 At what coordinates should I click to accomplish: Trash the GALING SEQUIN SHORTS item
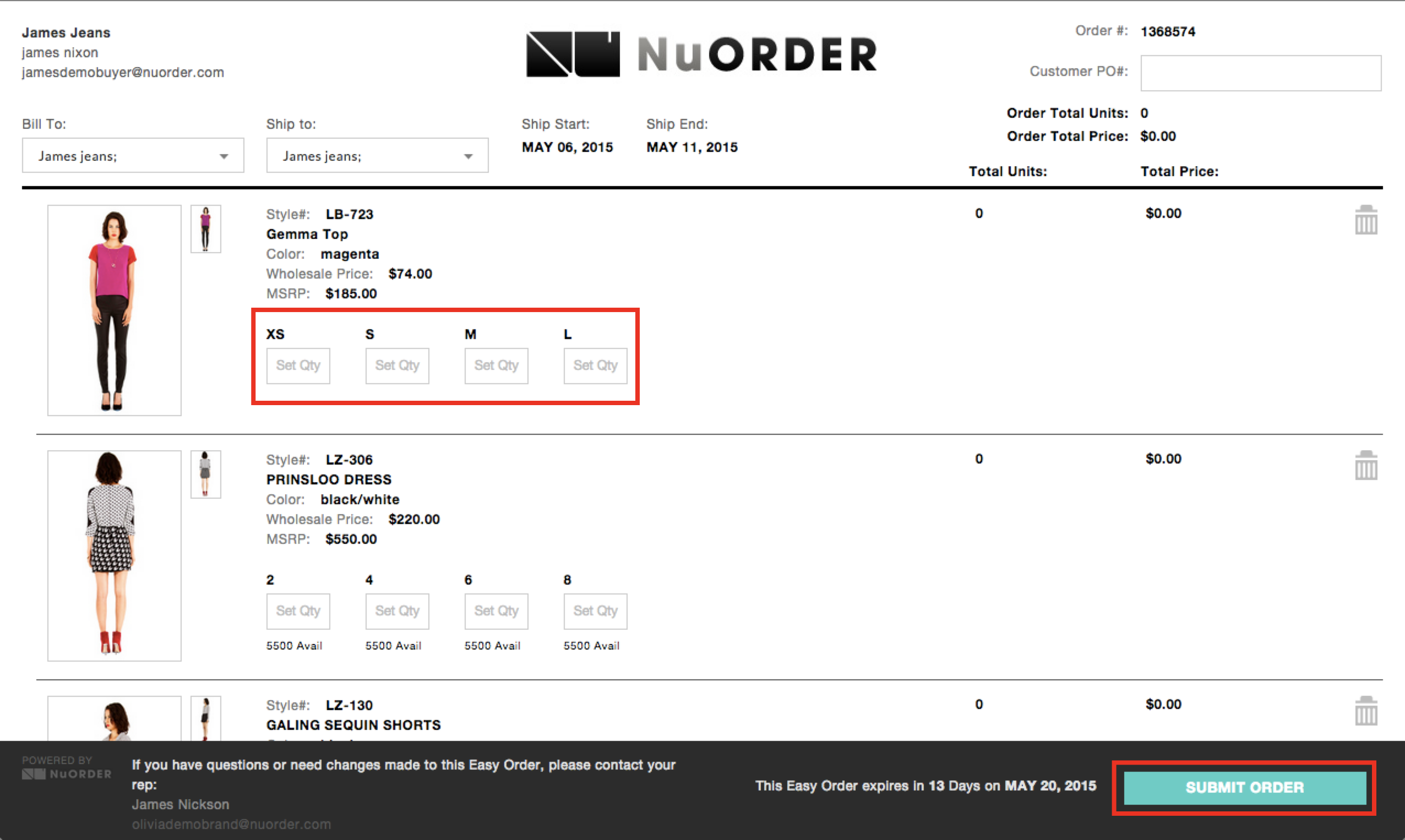[1366, 711]
